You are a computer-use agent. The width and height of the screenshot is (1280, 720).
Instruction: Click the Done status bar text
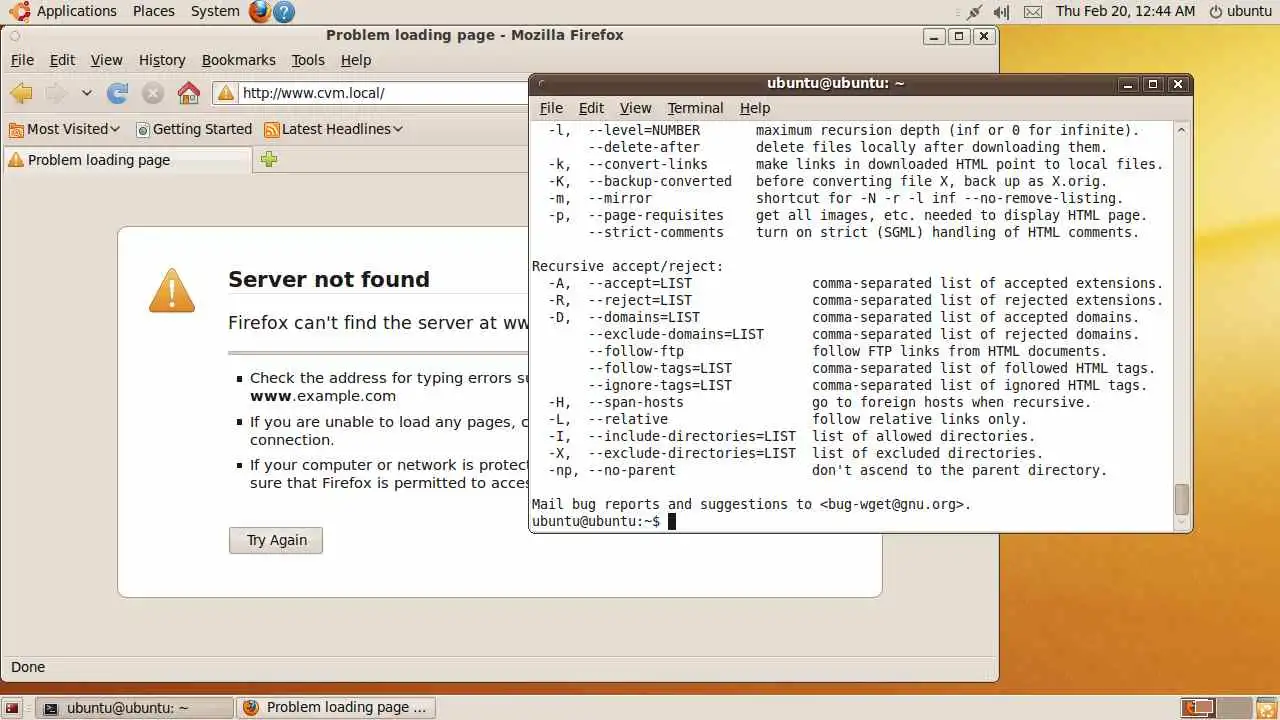pos(28,667)
